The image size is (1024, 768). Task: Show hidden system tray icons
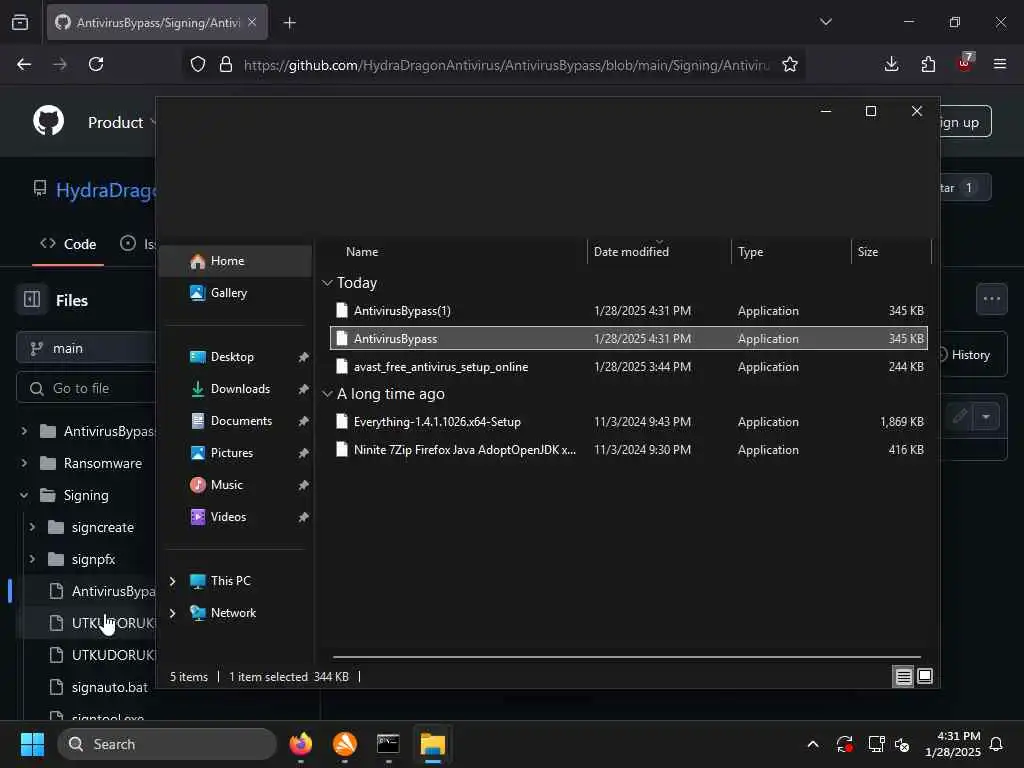coord(812,744)
